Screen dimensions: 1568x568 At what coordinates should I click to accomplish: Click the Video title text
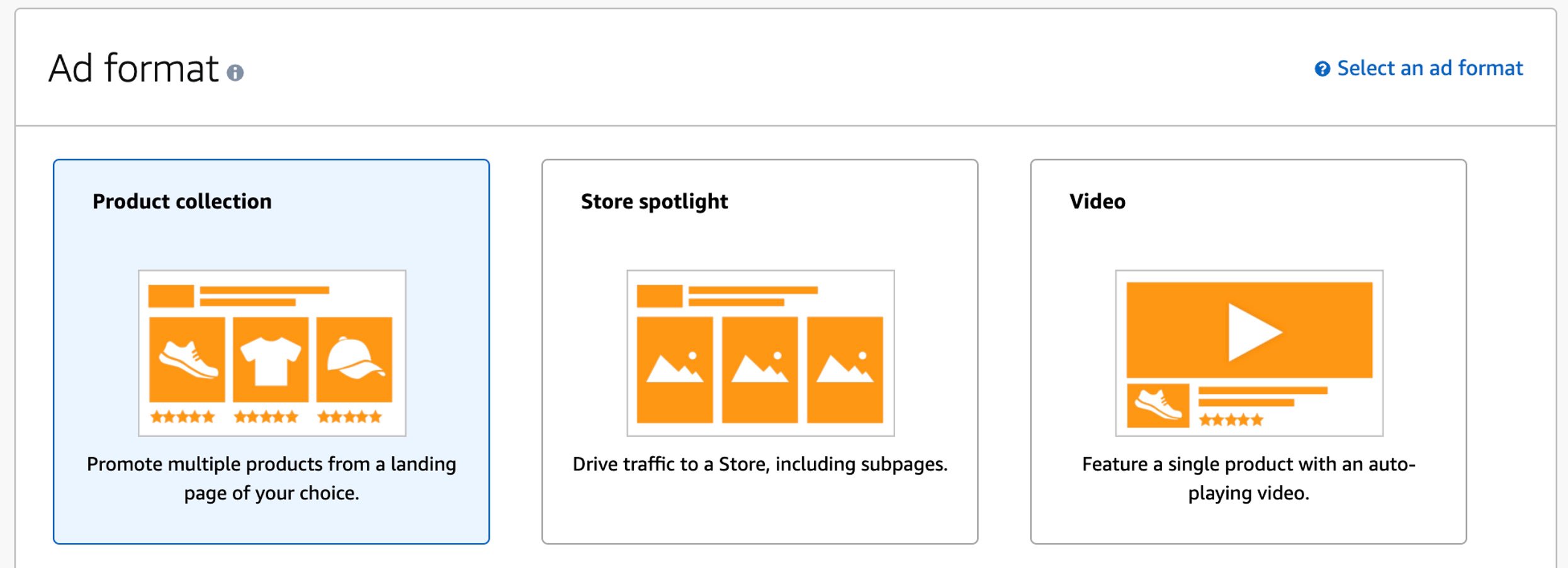(x=1097, y=202)
